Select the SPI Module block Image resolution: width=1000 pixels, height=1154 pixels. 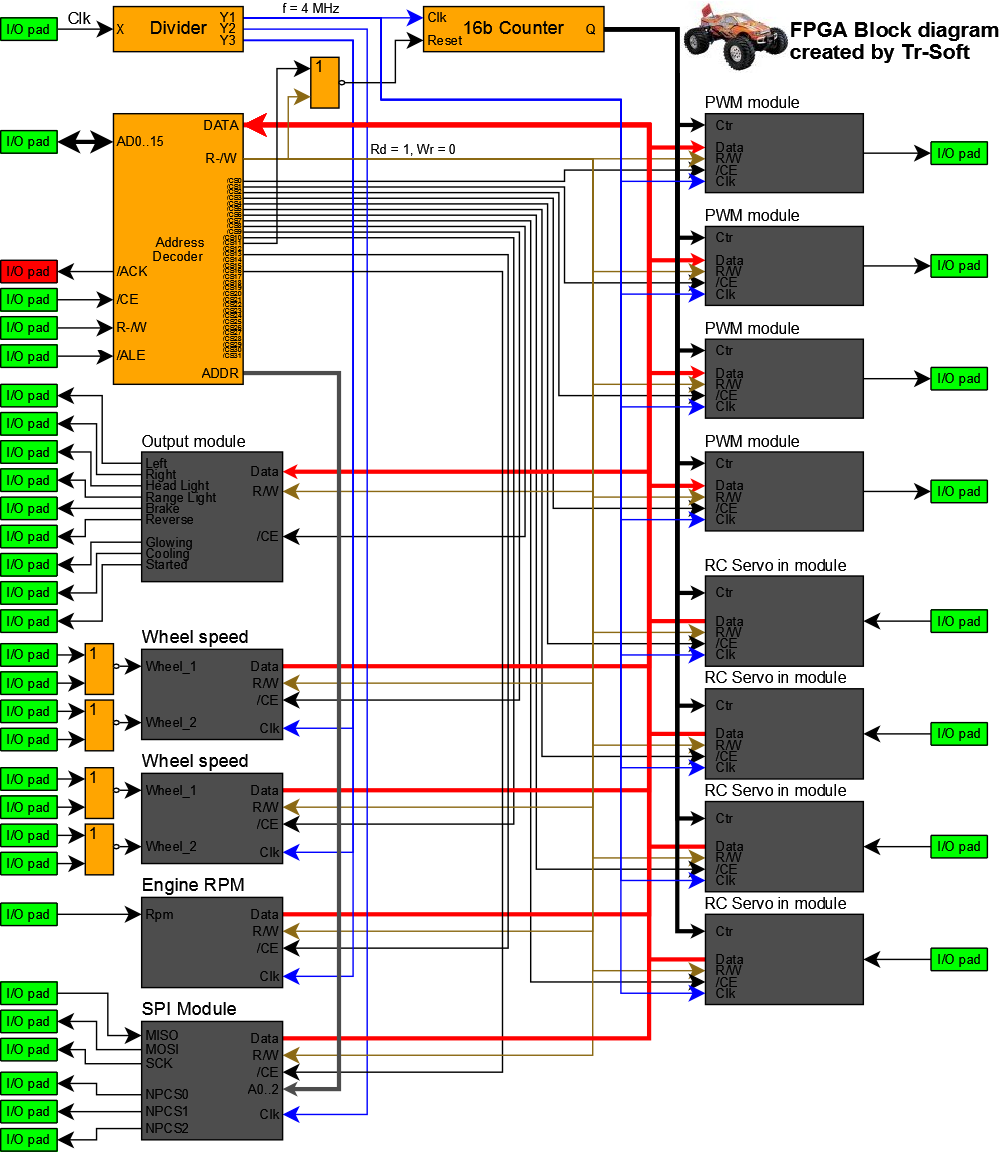point(212,1080)
